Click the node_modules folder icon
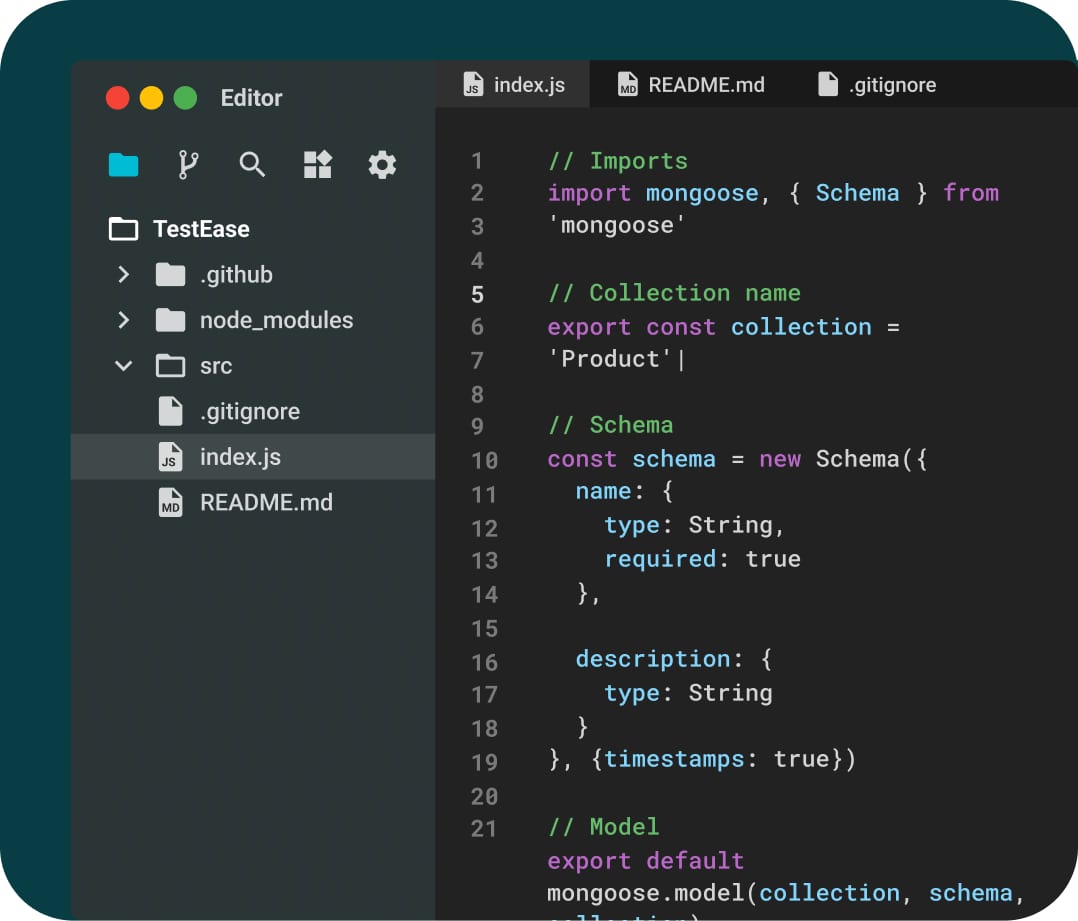 [170, 320]
